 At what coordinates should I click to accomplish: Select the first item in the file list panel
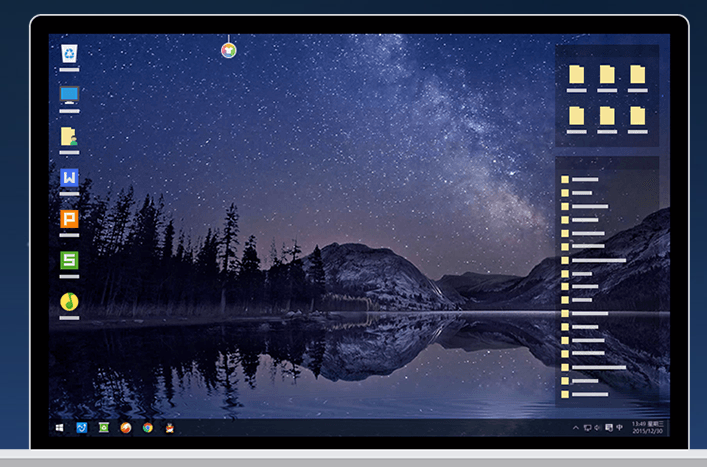580,179
